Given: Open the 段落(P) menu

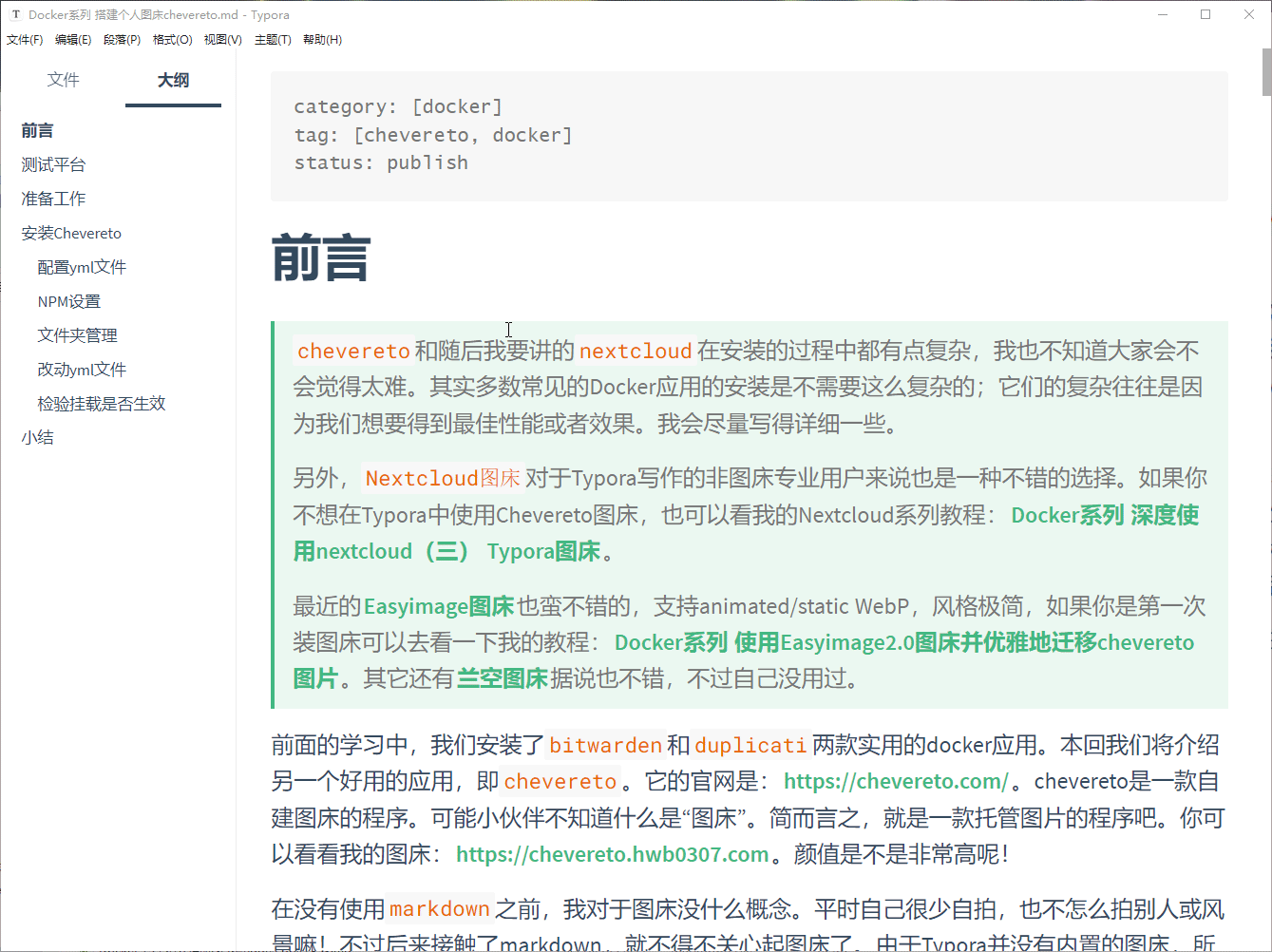Looking at the screenshot, I should [122, 40].
